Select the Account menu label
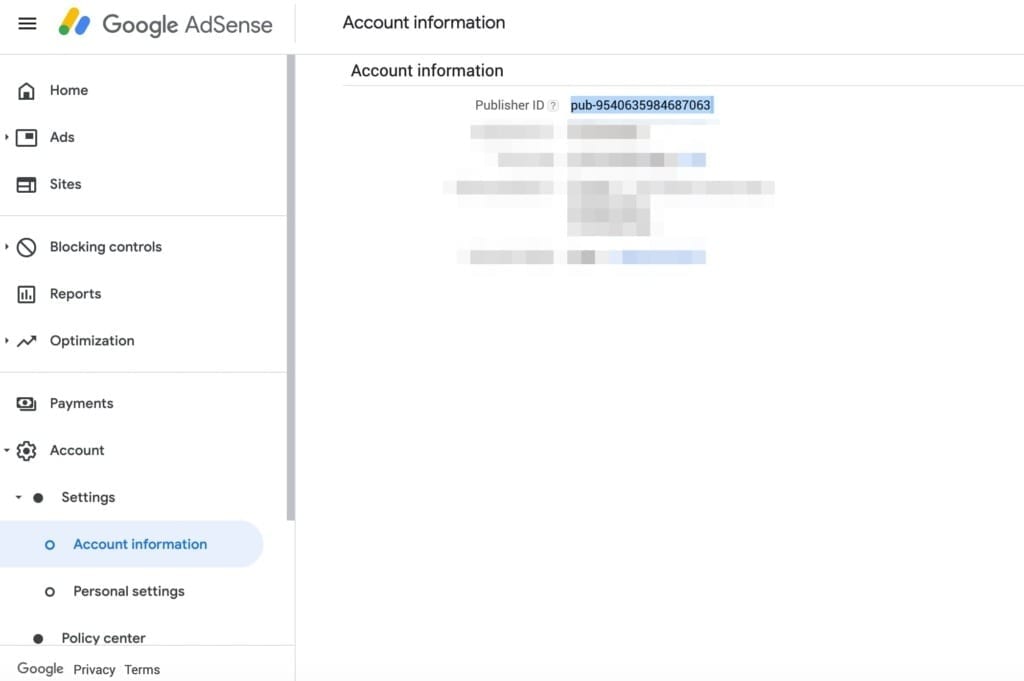1024x681 pixels. (77, 451)
